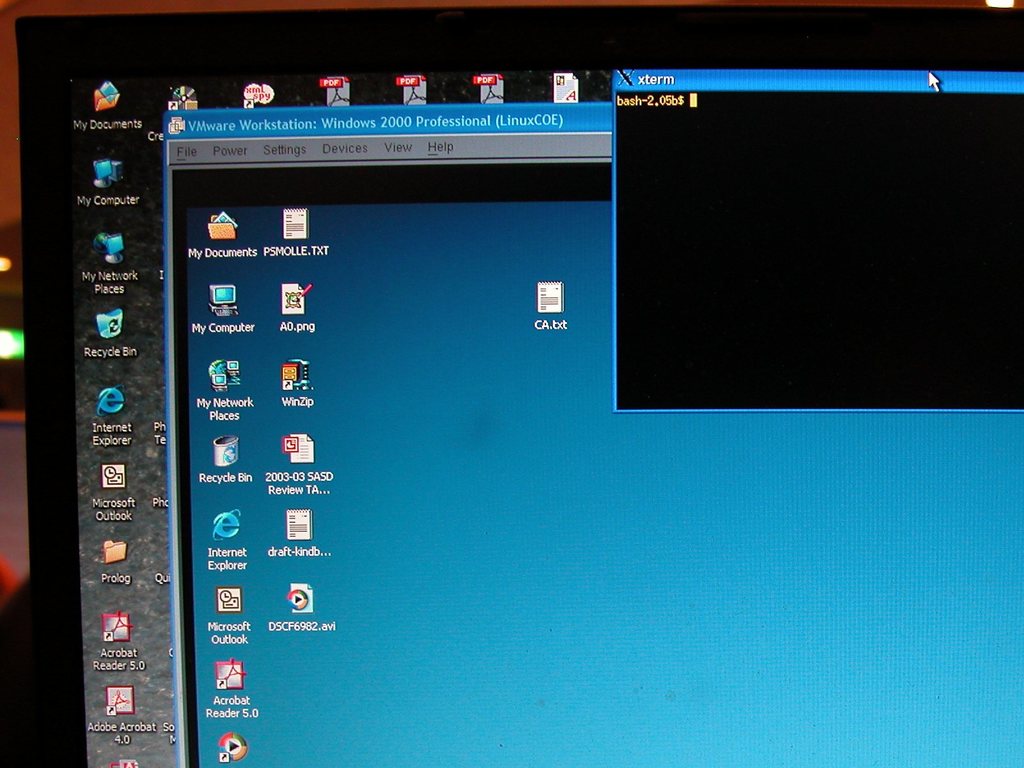The width and height of the screenshot is (1024, 768).
Task: Open Power menu in VMware Workstation
Action: [230, 151]
